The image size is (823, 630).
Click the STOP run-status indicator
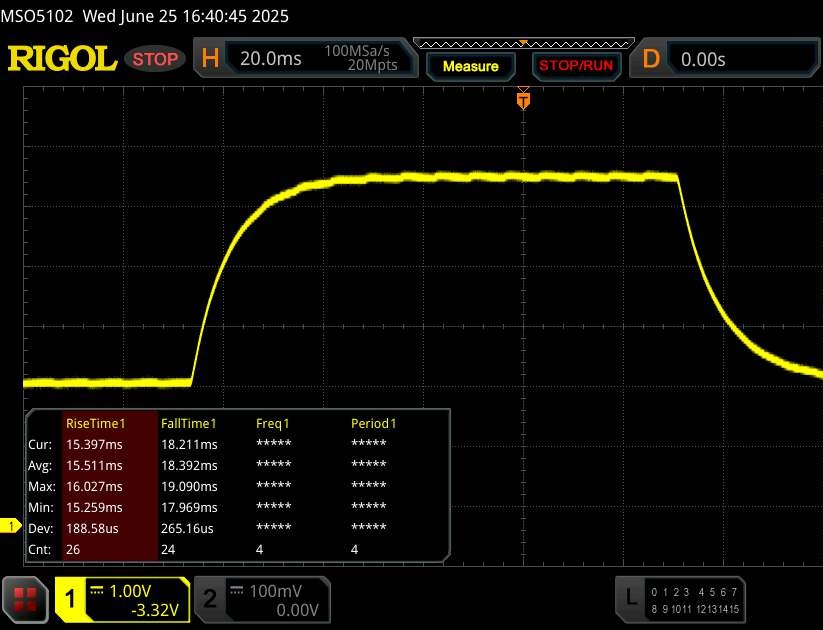click(x=155, y=59)
